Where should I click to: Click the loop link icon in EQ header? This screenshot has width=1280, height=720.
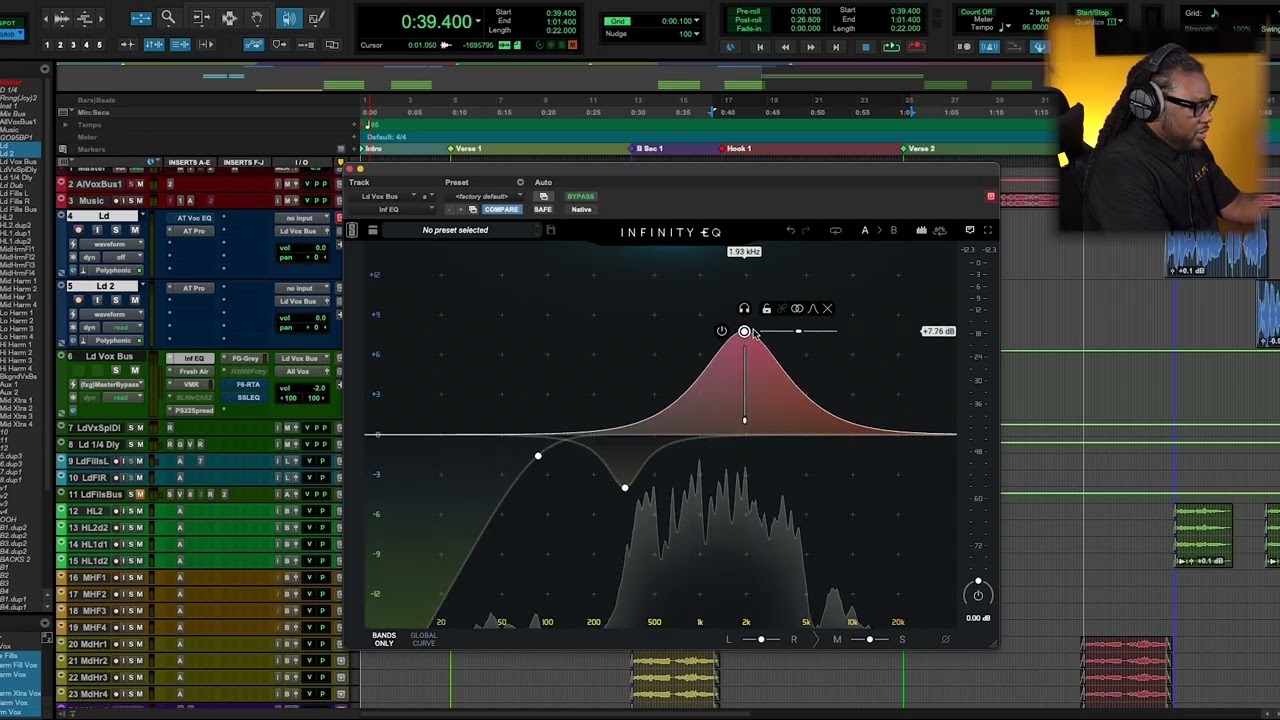836,231
